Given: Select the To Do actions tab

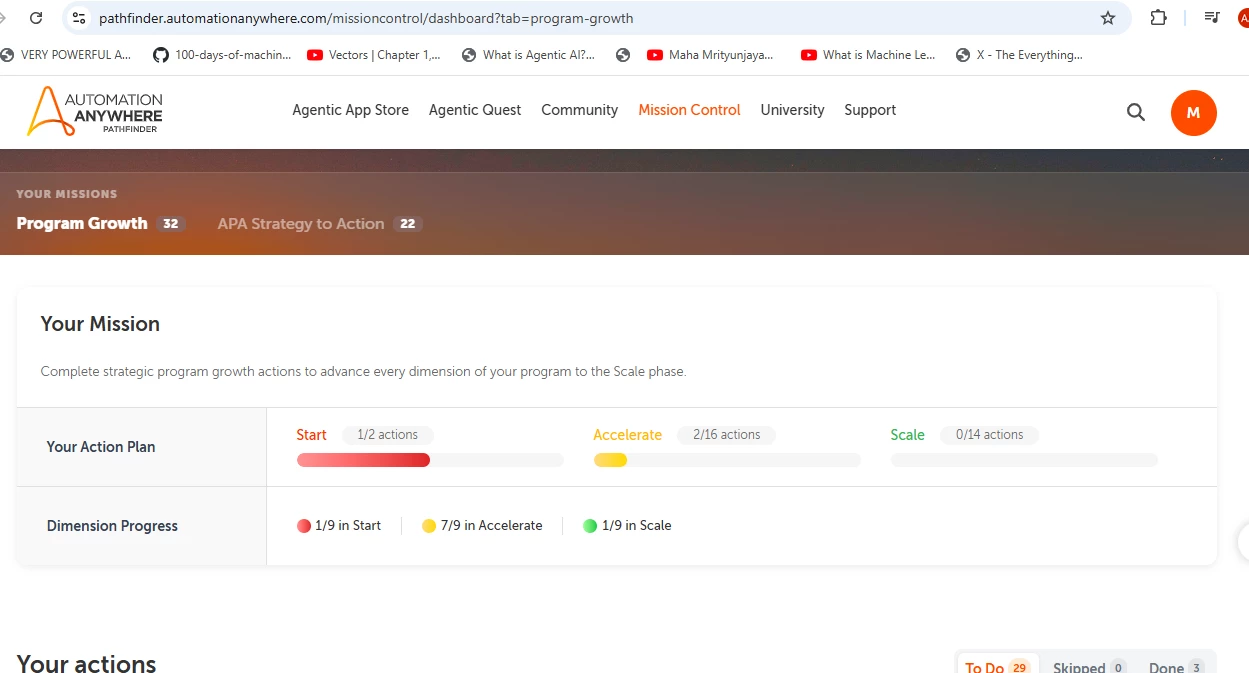Looking at the screenshot, I should (997, 666).
